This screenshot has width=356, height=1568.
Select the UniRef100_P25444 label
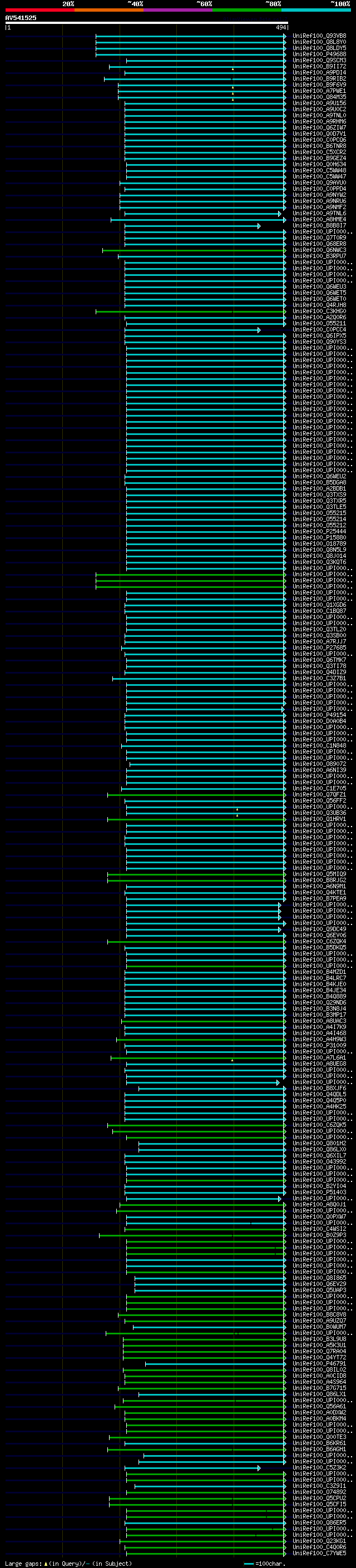(319, 531)
